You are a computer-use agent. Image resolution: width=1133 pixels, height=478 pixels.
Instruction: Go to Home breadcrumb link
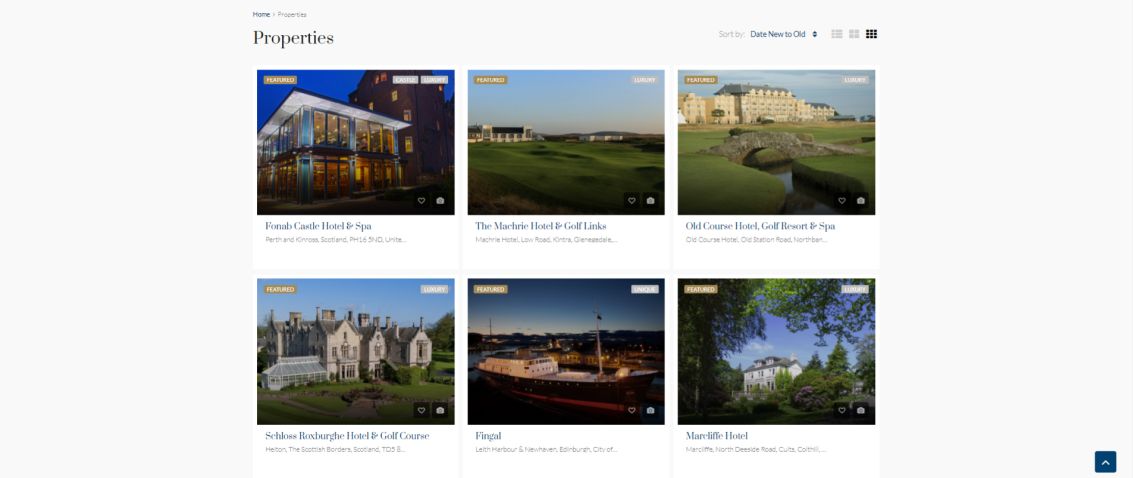[x=261, y=14]
